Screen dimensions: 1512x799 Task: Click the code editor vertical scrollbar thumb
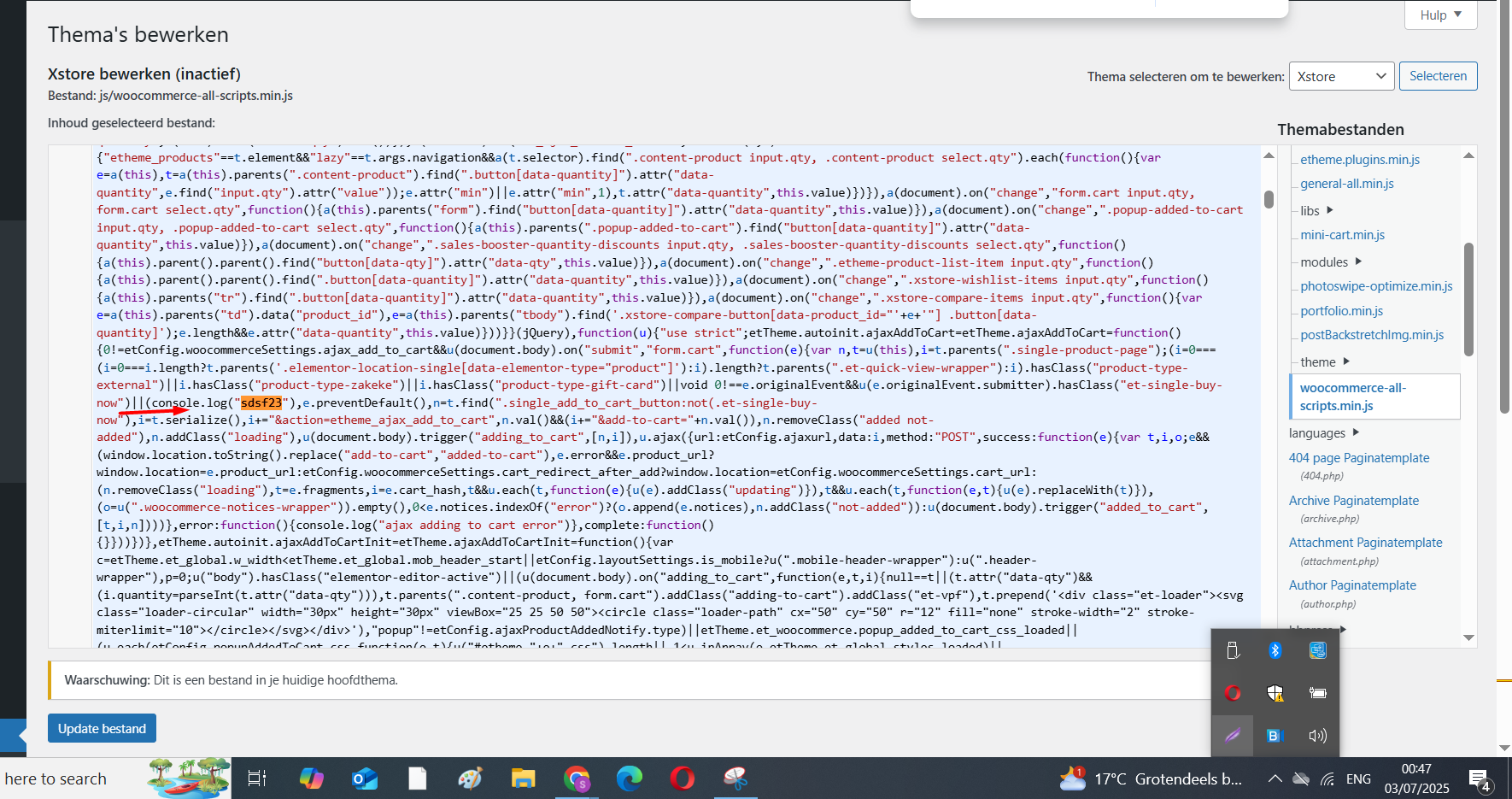(x=1269, y=199)
